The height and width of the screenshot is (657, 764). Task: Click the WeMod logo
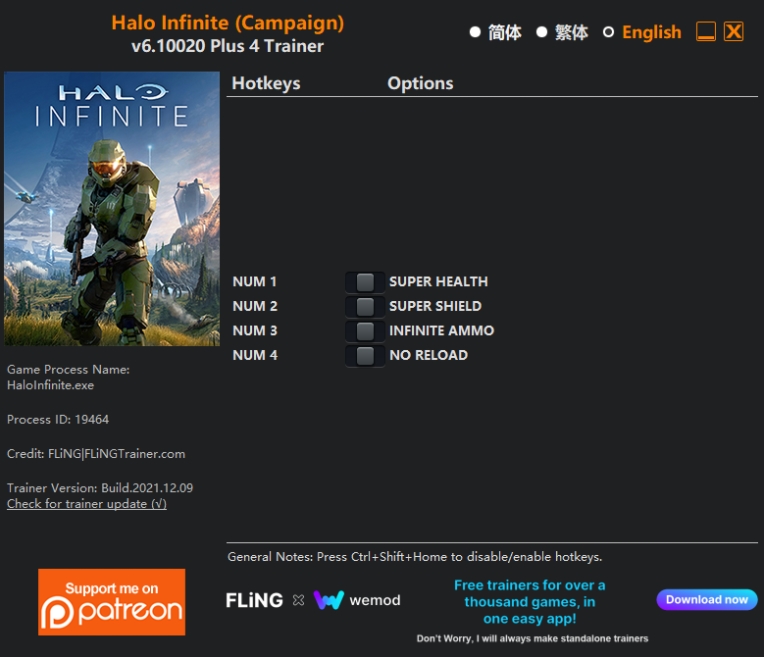pyautogui.click(x=357, y=600)
